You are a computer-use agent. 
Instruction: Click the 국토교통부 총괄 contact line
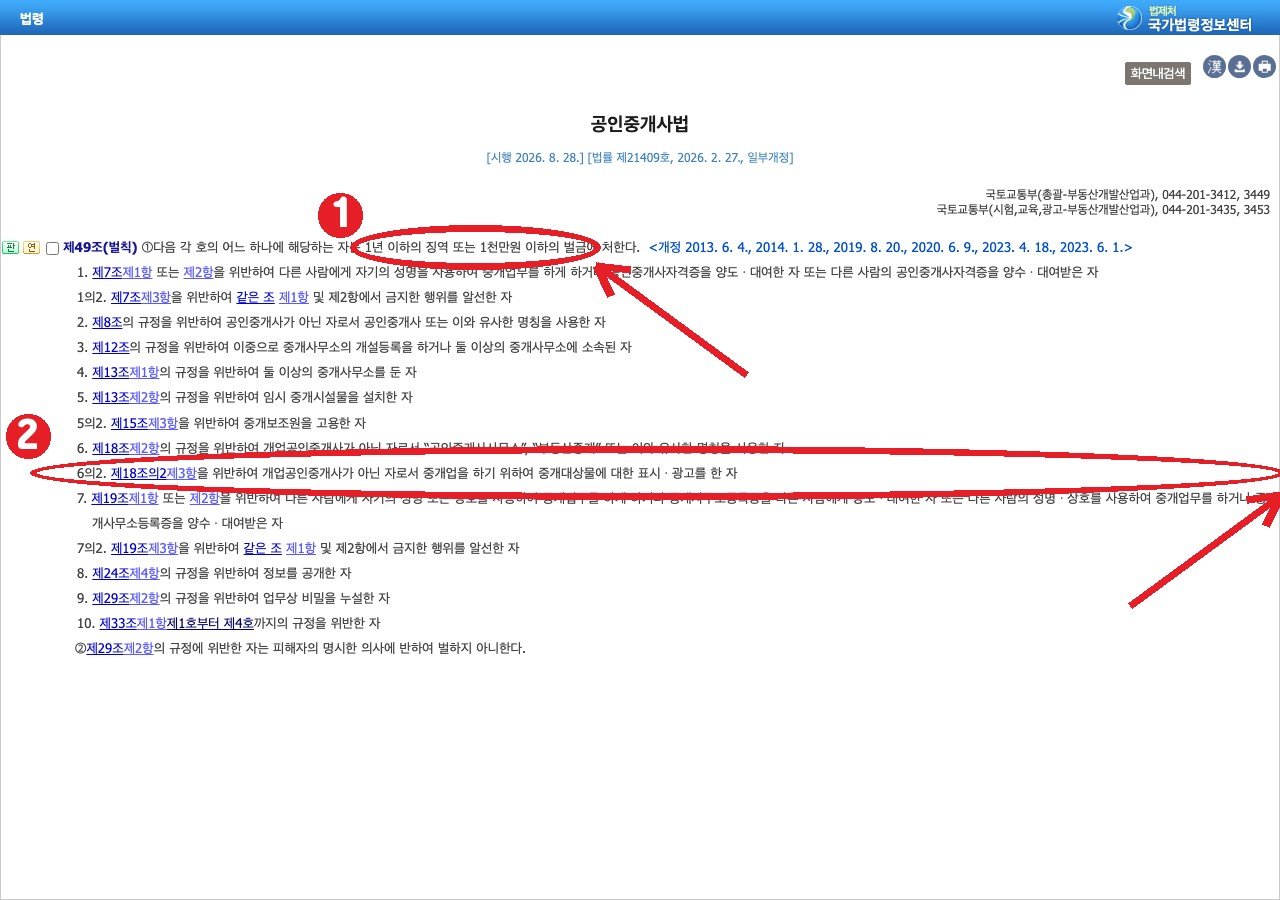coord(1127,194)
